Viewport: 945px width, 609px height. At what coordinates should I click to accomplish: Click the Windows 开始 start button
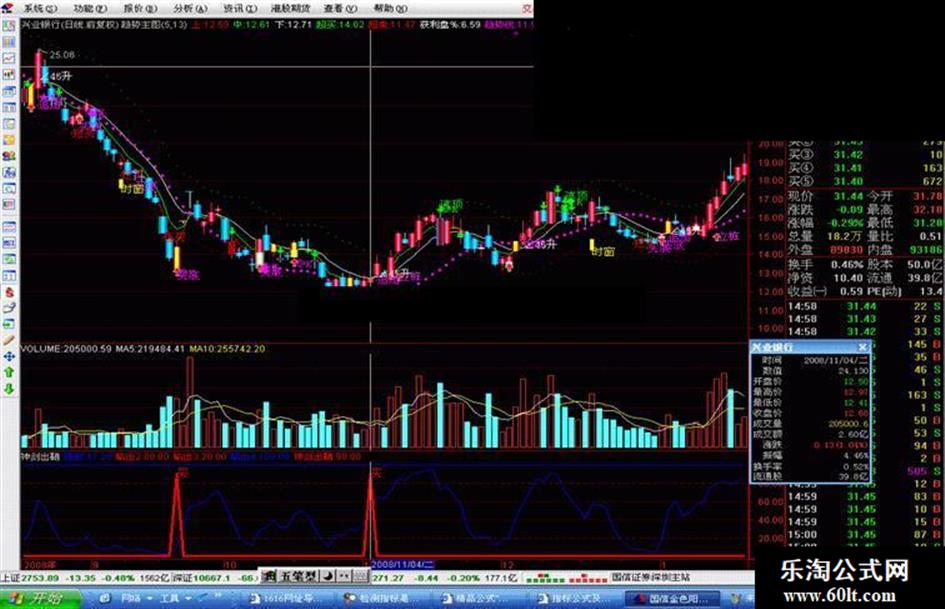click(41, 599)
